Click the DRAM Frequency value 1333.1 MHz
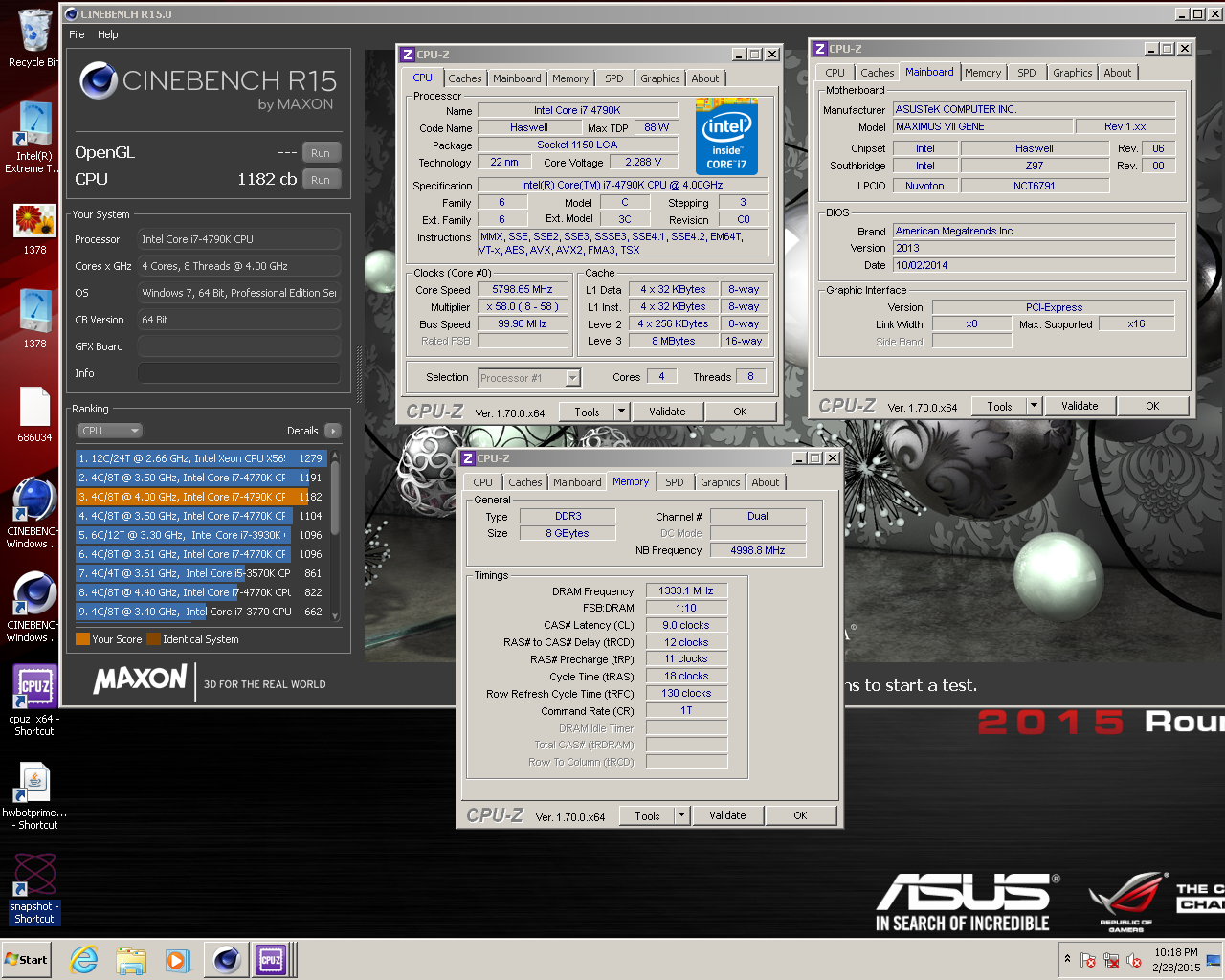Image resolution: width=1225 pixels, height=980 pixels. point(686,590)
